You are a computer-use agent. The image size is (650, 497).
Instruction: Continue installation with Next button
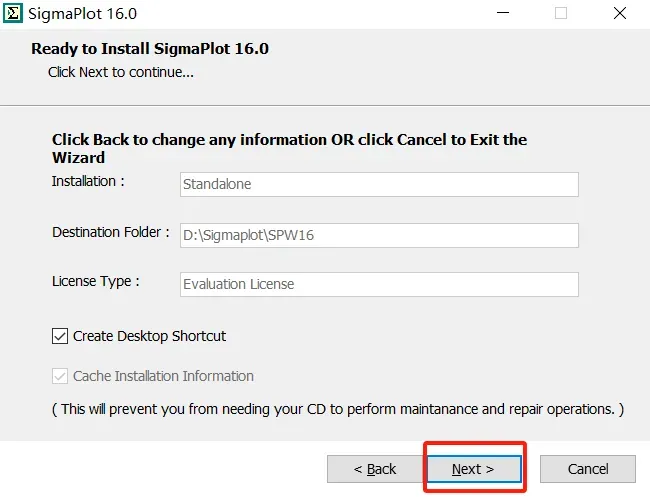pos(474,469)
